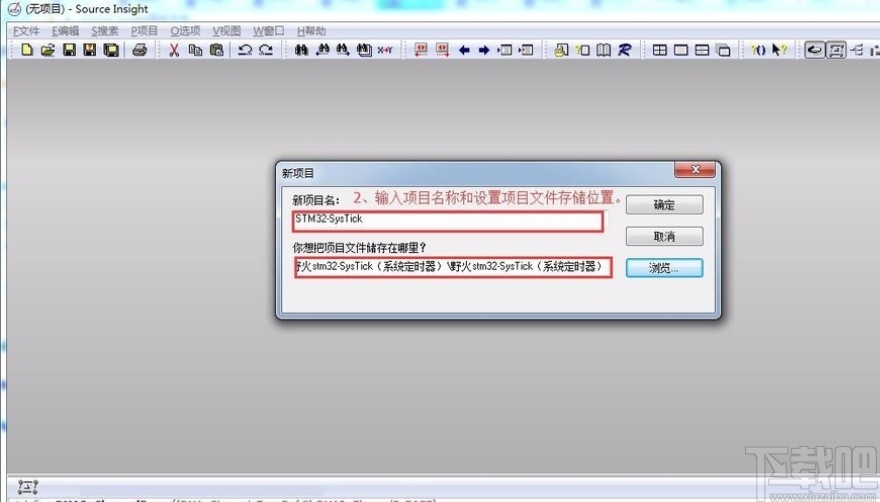Click the Save As toolbar icon

pos(90,50)
